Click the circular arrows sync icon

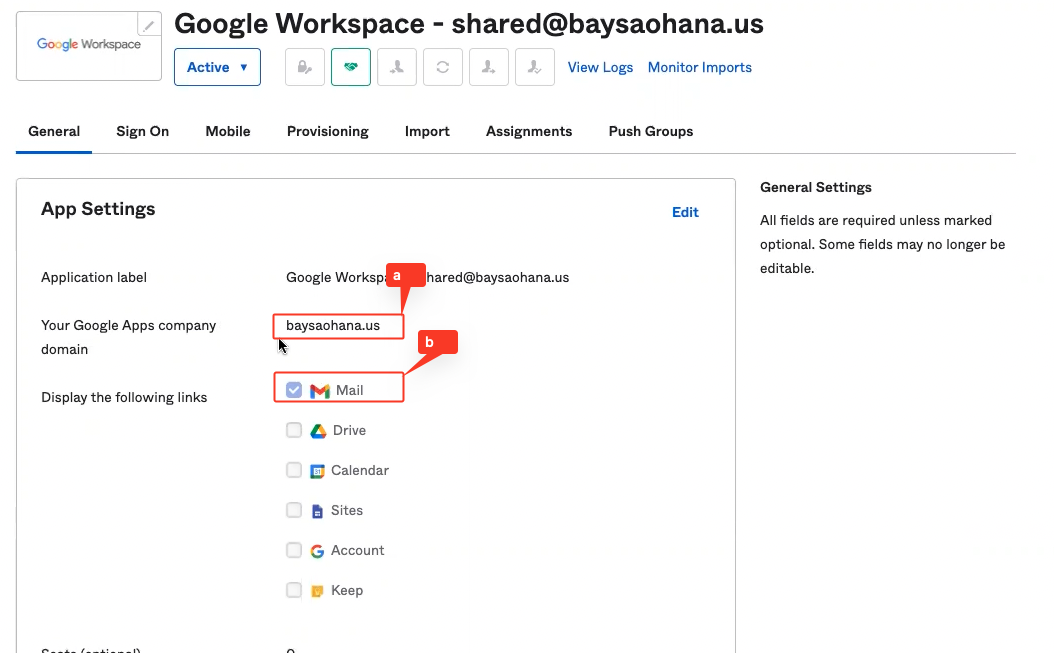coord(443,67)
